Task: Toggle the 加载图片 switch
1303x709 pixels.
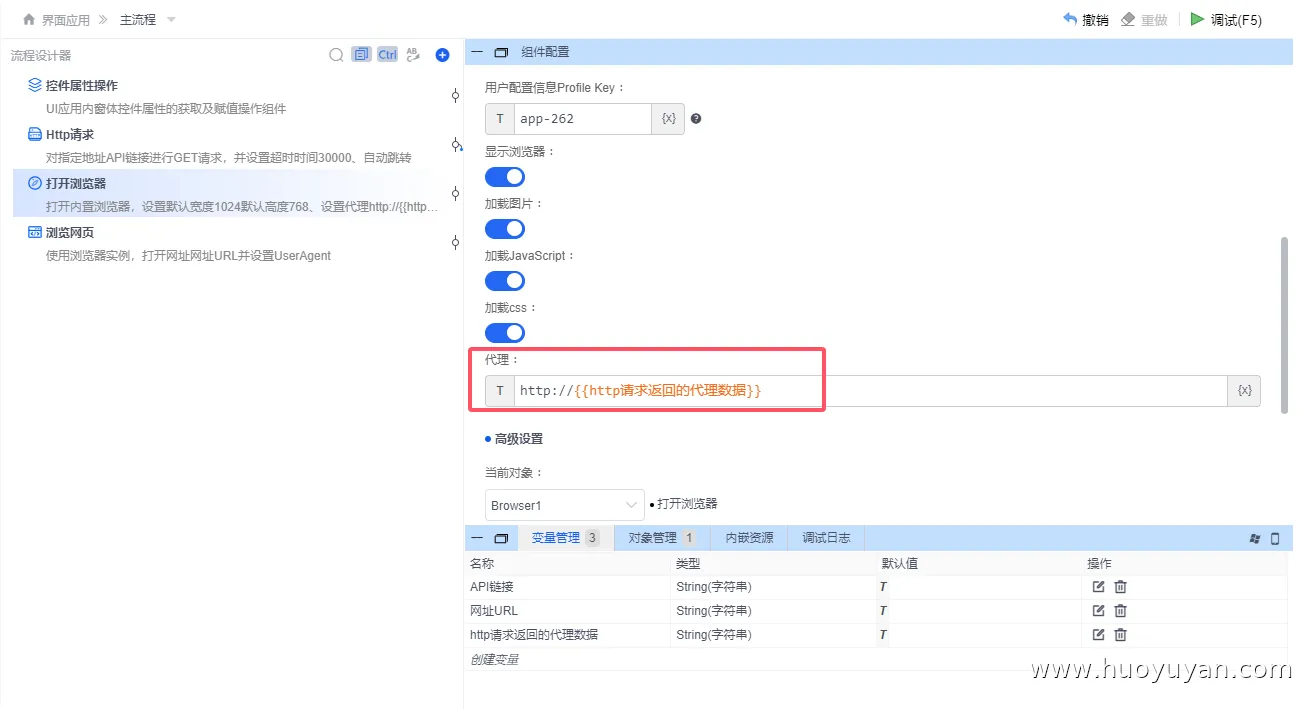Action: point(505,229)
